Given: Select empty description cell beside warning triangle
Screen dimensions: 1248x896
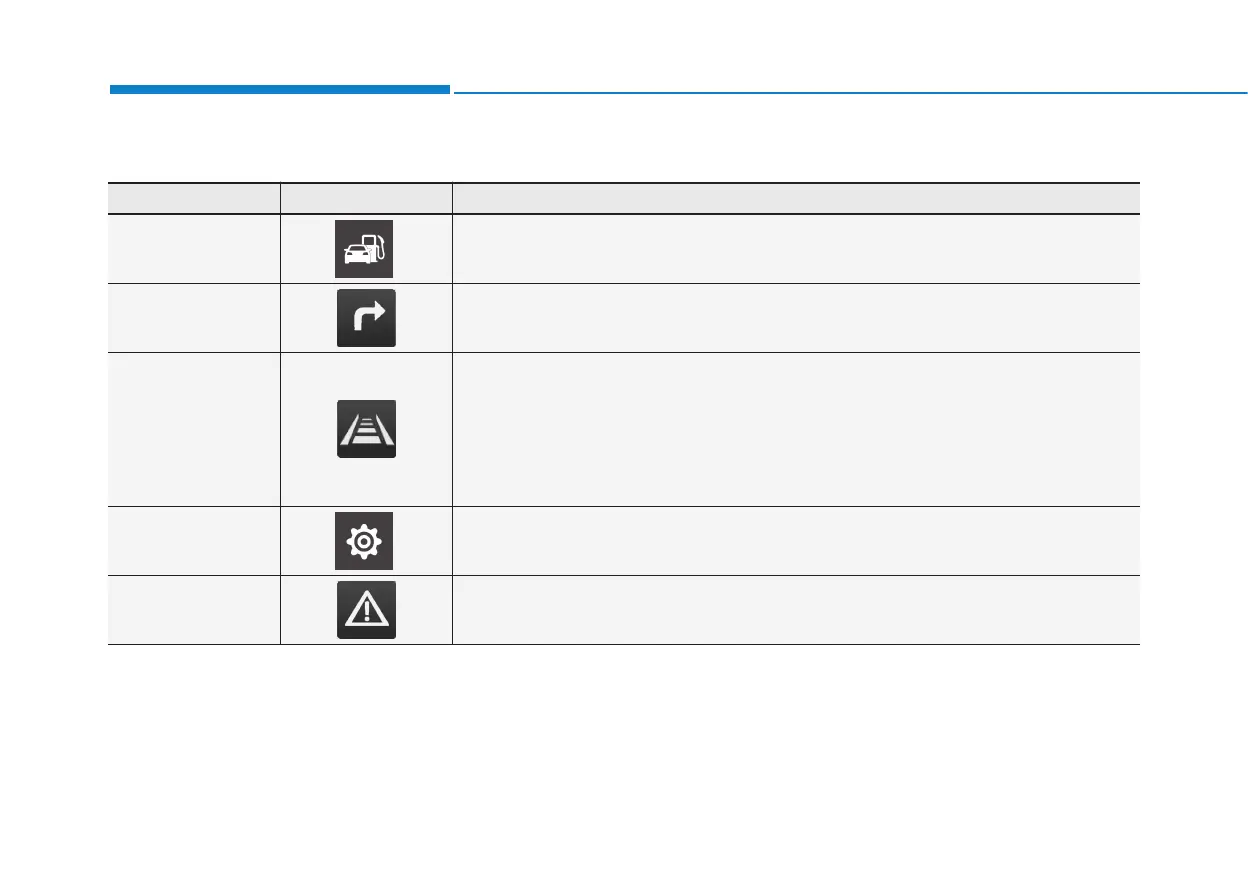Looking at the screenshot, I should pyautogui.click(x=796, y=610).
